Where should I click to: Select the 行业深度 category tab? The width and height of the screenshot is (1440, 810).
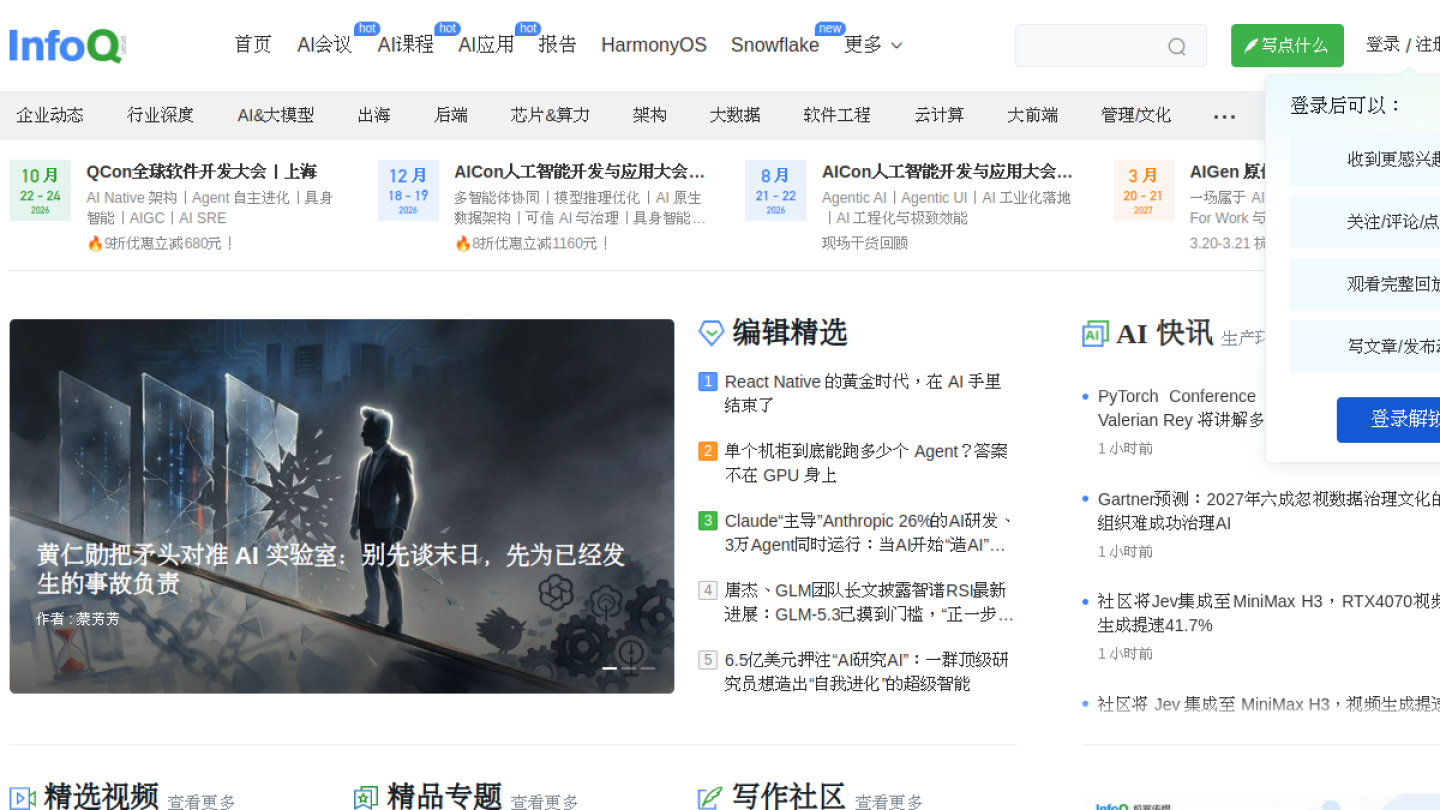160,115
